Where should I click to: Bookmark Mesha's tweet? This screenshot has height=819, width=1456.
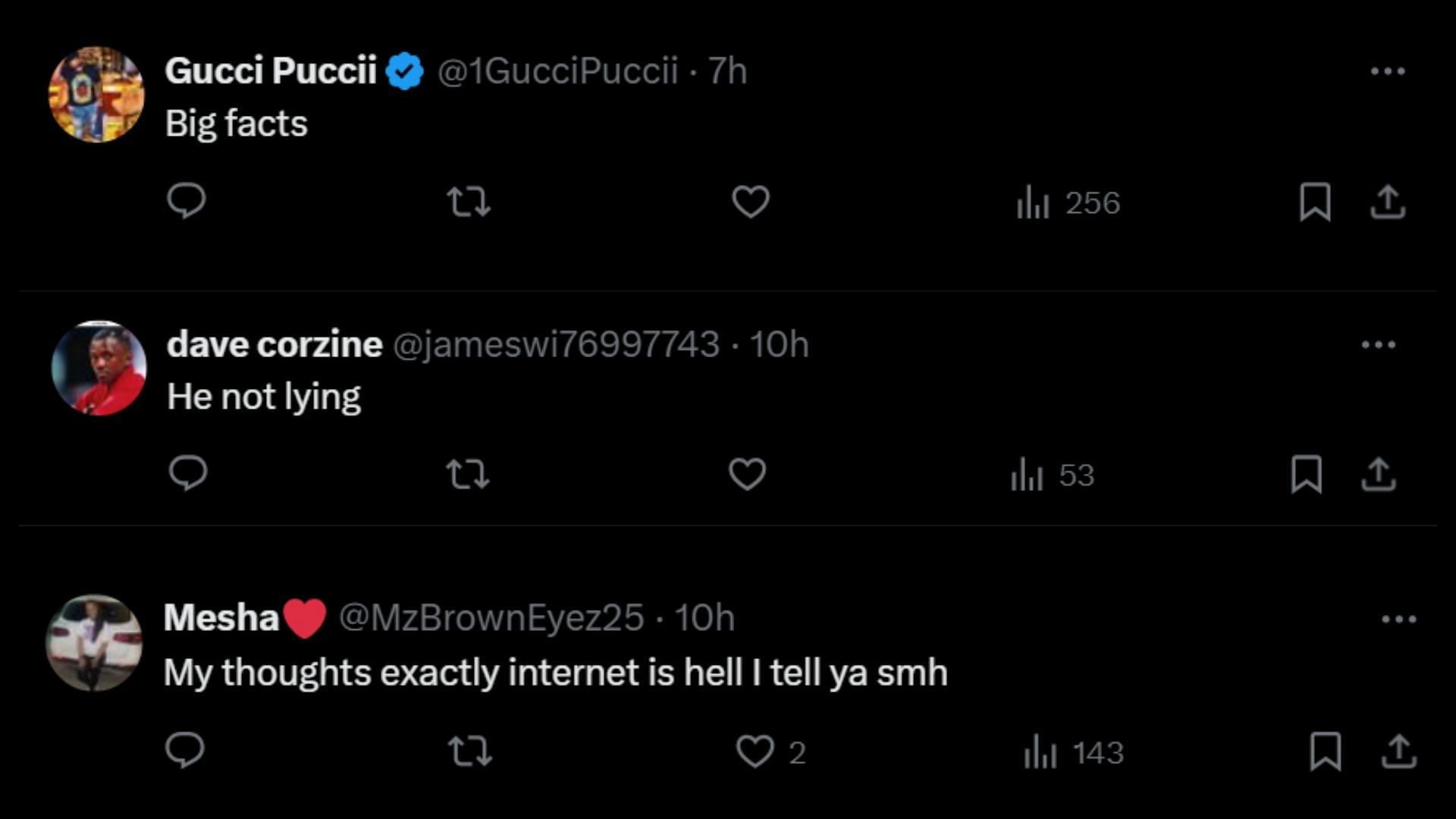tap(1326, 752)
